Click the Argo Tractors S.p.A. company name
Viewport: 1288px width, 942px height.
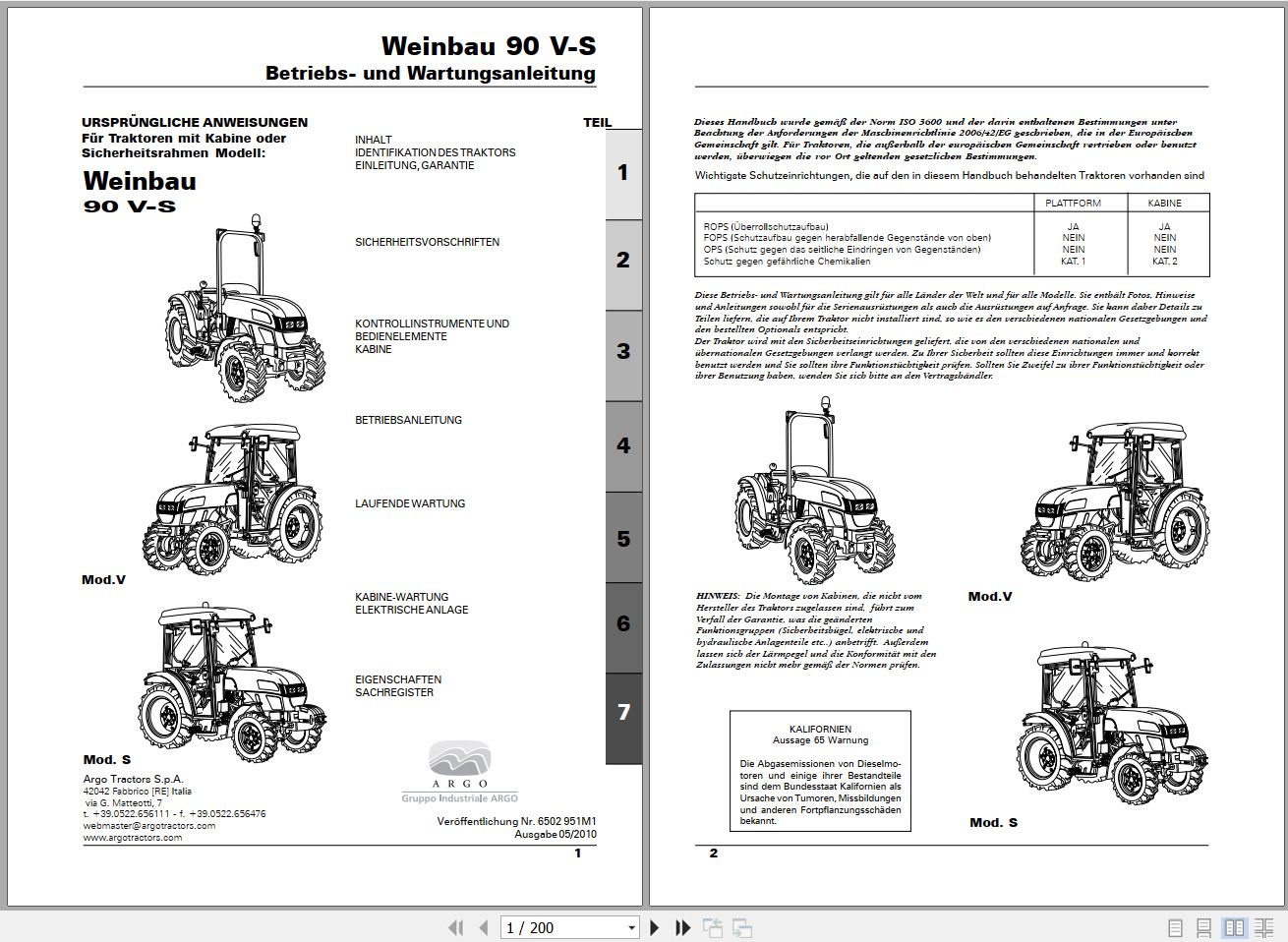133,779
